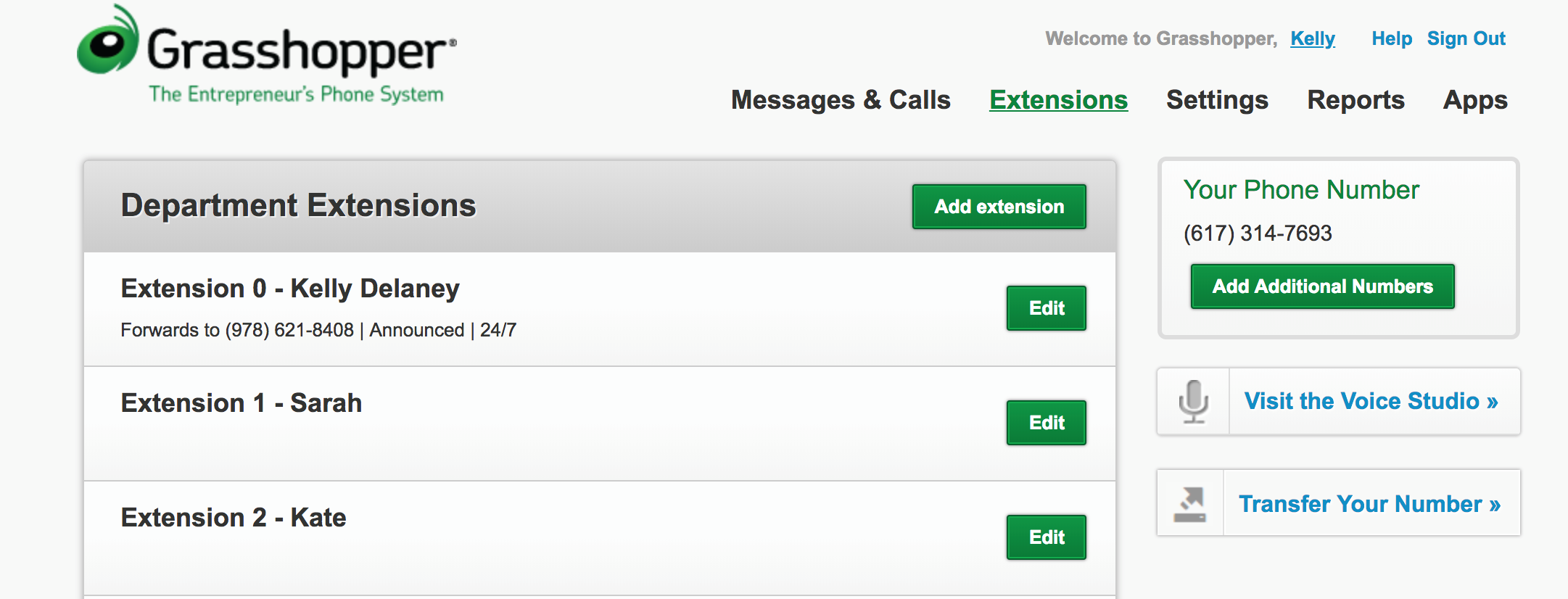The height and width of the screenshot is (599, 1568).
Task: Visit the Voice Studio
Action: pos(1371,401)
